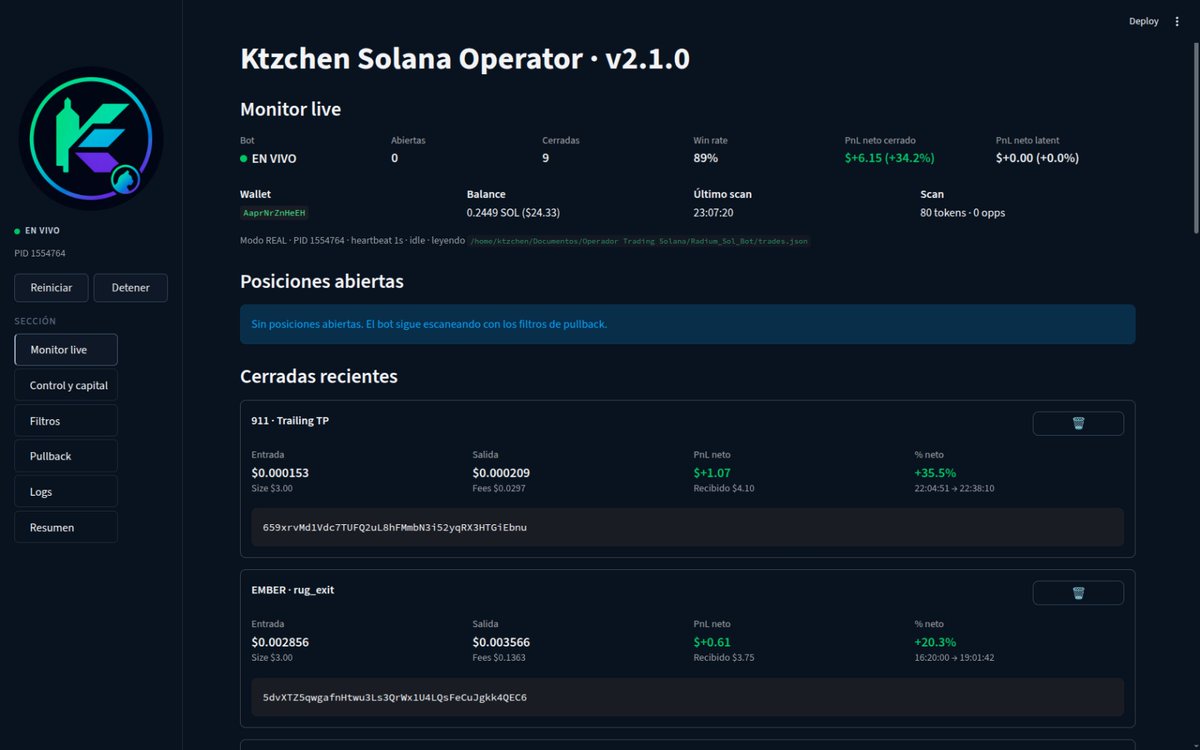The width and height of the screenshot is (1200, 750).
Task: Click the EMBER entry price $0.002856
Action: [280, 642]
